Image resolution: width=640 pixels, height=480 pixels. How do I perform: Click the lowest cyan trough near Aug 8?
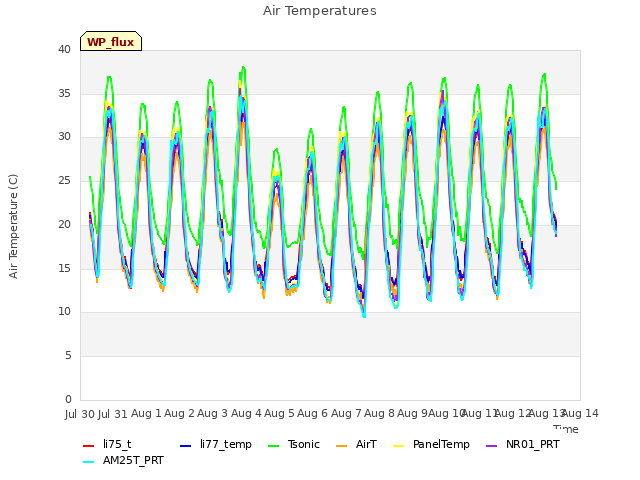[x=364, y=316]
